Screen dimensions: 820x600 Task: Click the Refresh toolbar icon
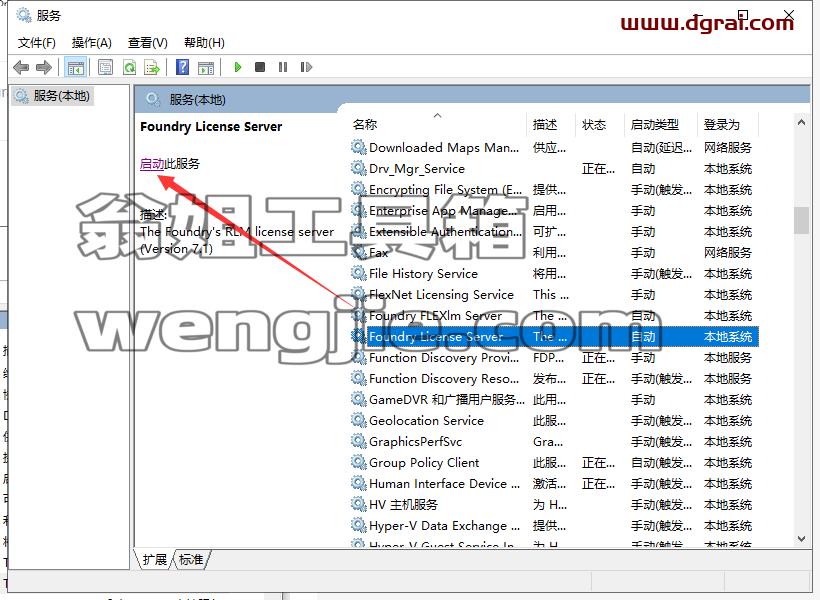click(129, 67)
